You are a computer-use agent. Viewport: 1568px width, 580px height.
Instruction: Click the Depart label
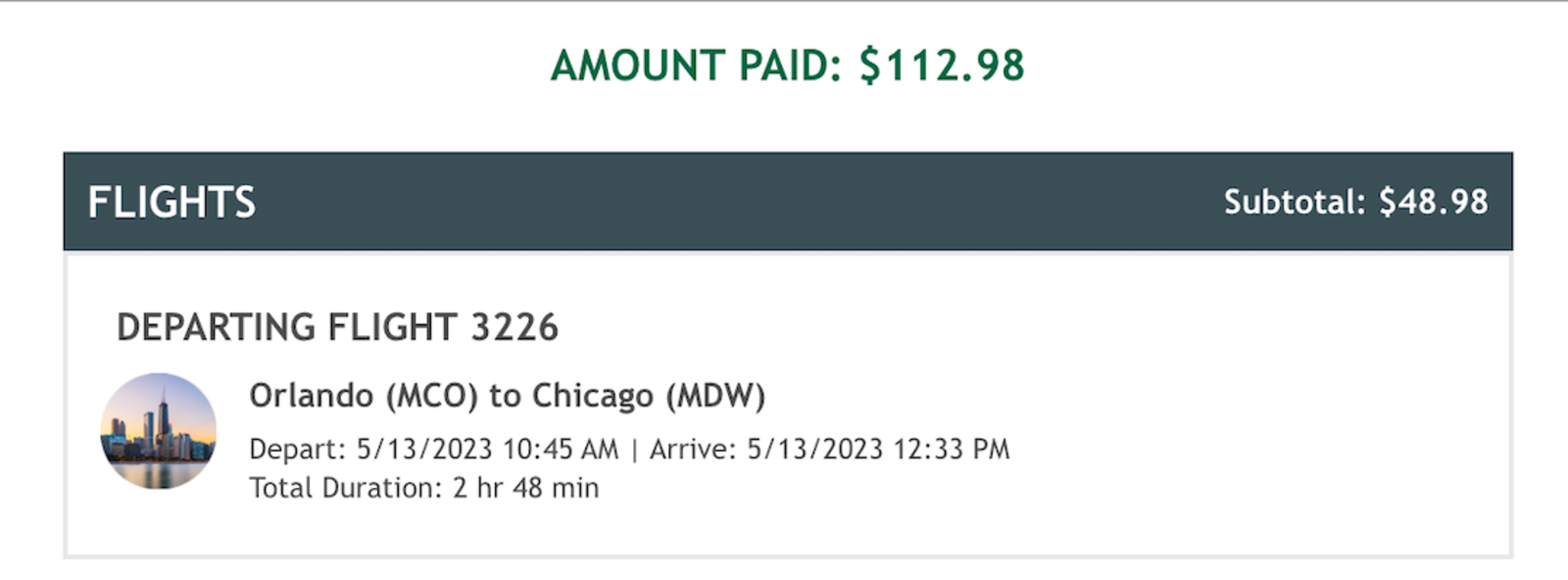point(297,449)
